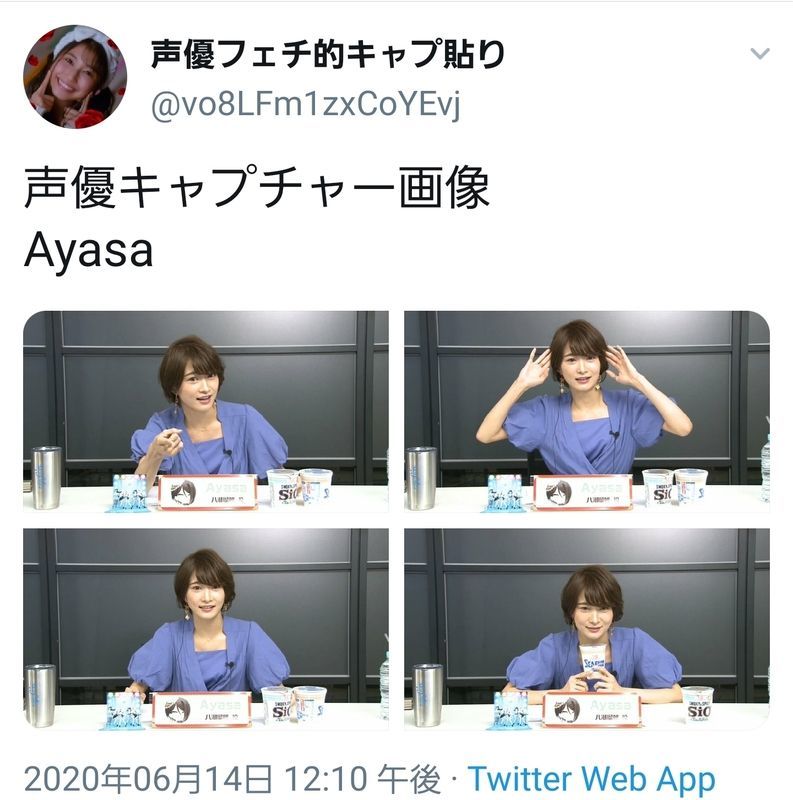Open the tweet author's profile avatar
793x800 pixels.
[75, 77]
